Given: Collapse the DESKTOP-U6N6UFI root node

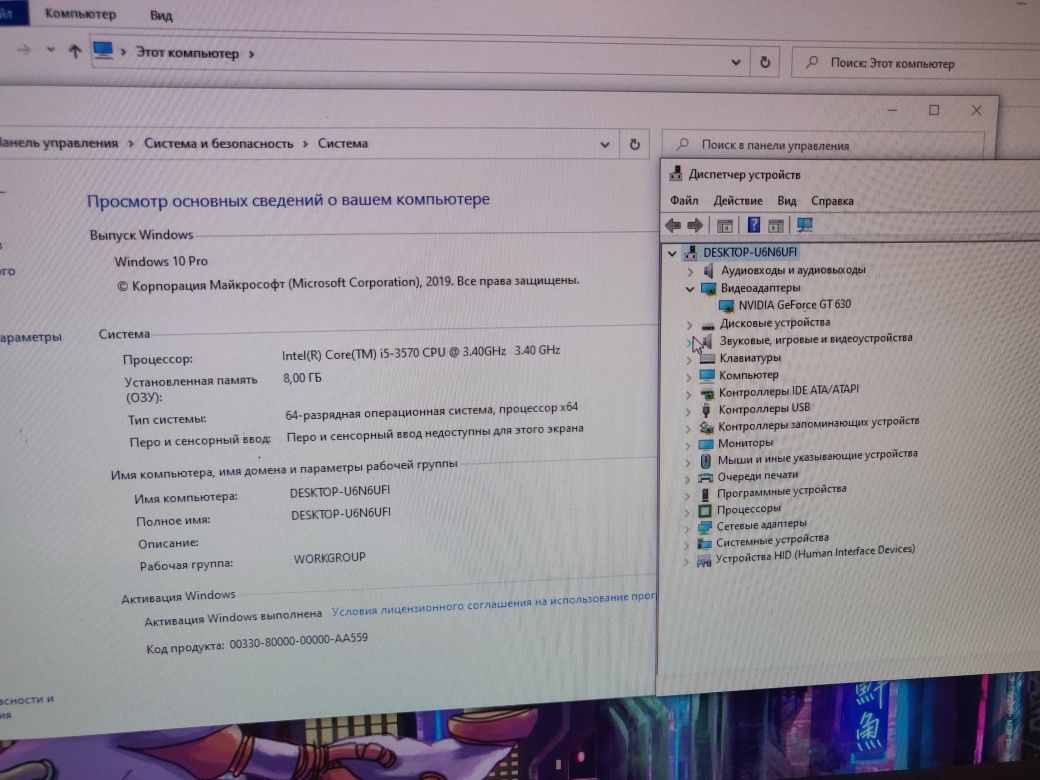Looking at the screenshot, I should point(672,253).
